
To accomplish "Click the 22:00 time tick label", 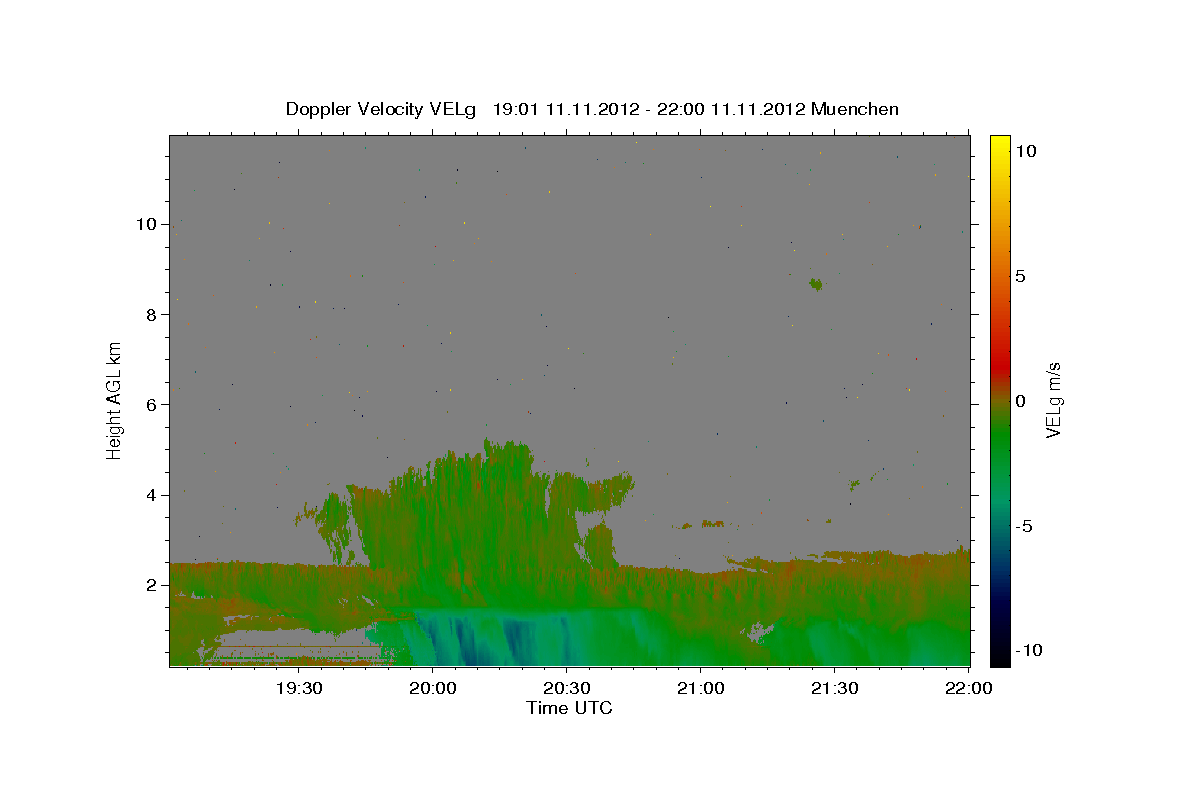I will pyautogui.click(x=968, y=688).
